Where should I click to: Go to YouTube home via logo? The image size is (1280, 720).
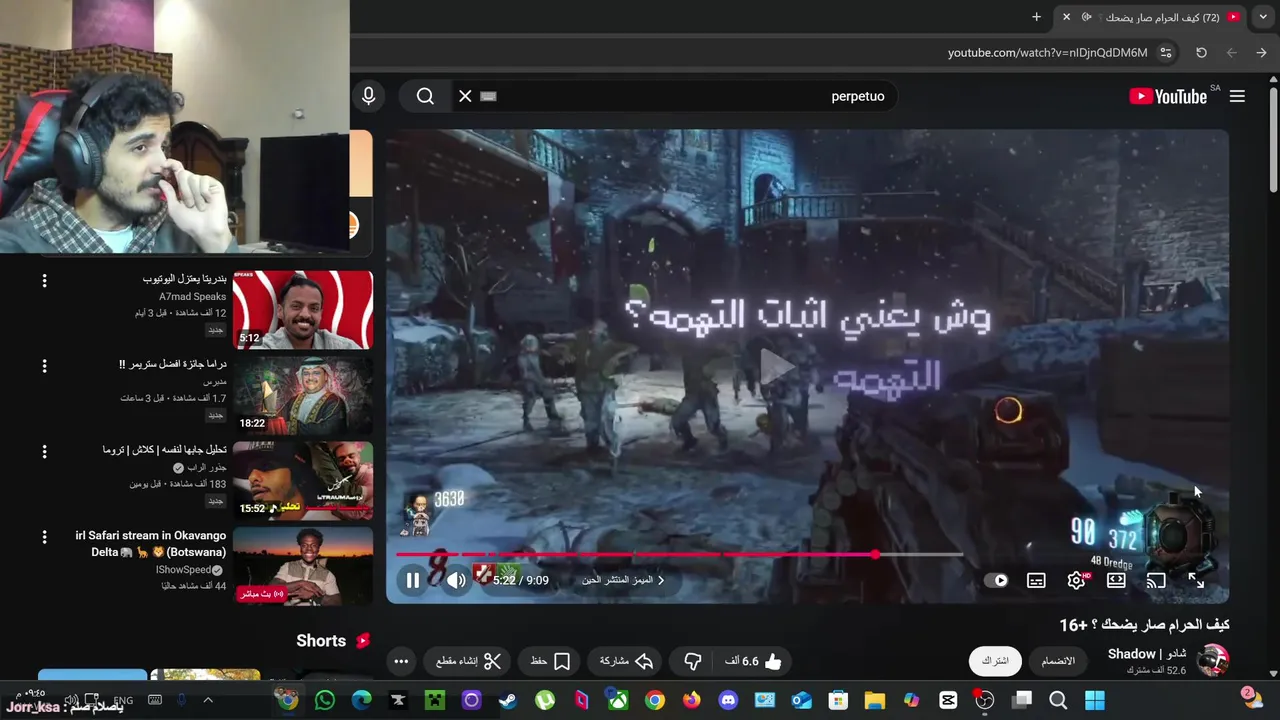coord(1168,96)
